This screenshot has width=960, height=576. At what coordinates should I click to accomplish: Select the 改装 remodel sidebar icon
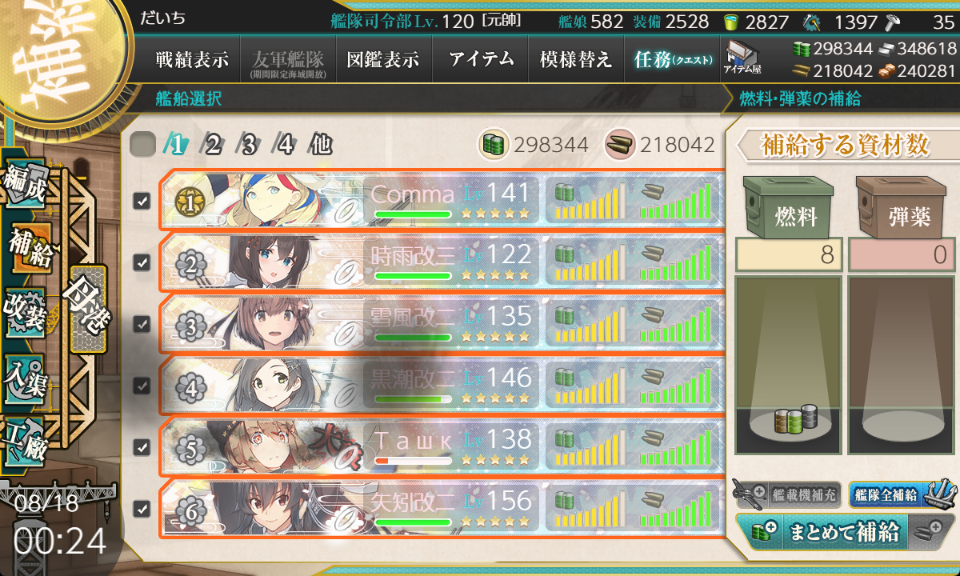pyautogui.click(x=25, y=312)
